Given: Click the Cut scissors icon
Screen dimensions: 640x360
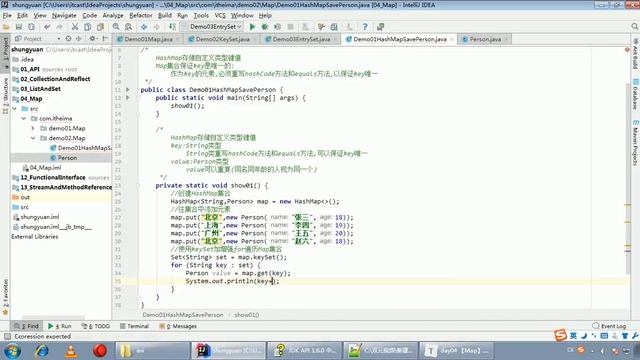Looking at the screenshot, I should 75,27.
